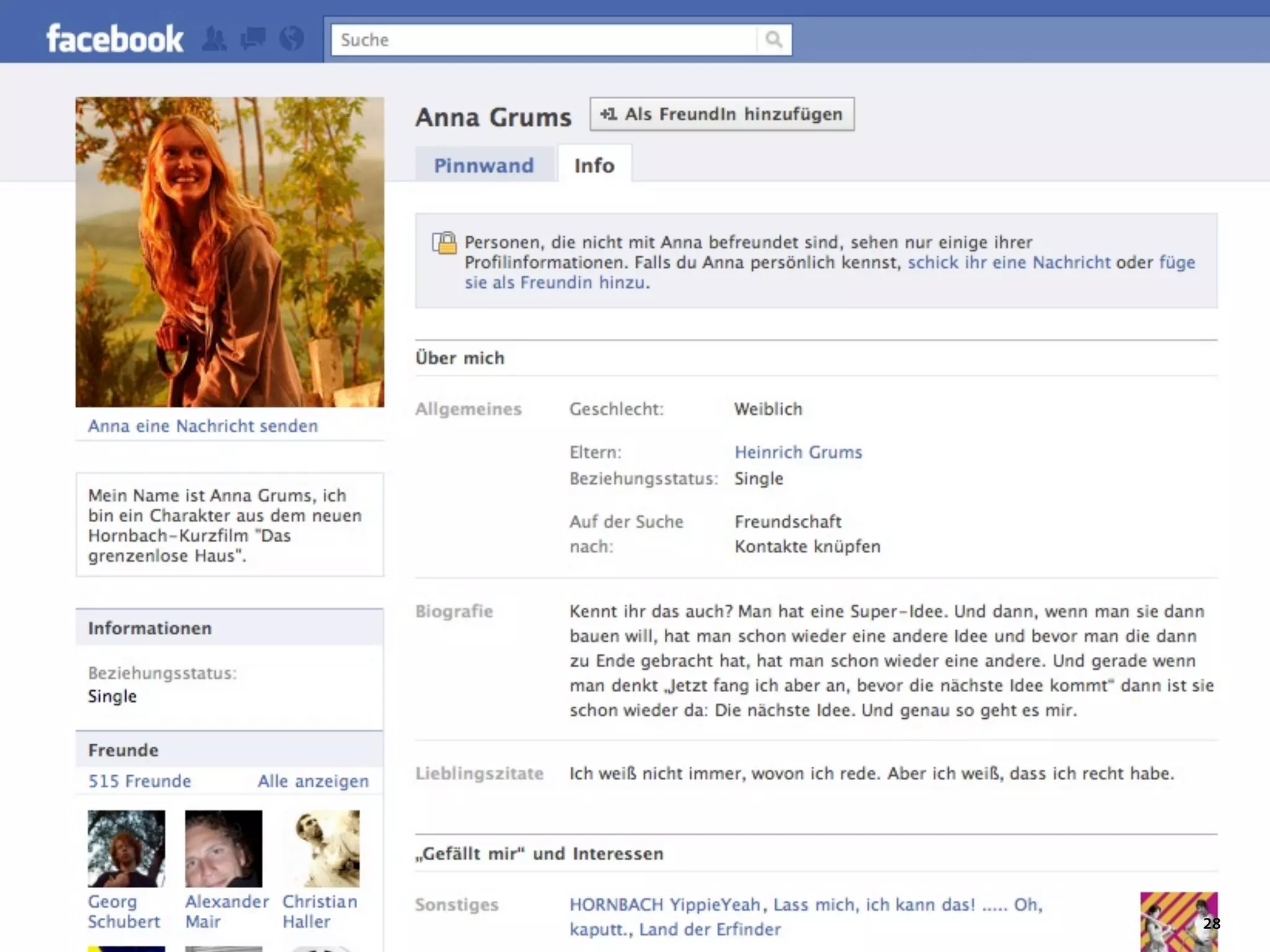The height and width of the screenshot is (952, 1270).
Task: Click the search magnifier button
Action: point(773,40)
